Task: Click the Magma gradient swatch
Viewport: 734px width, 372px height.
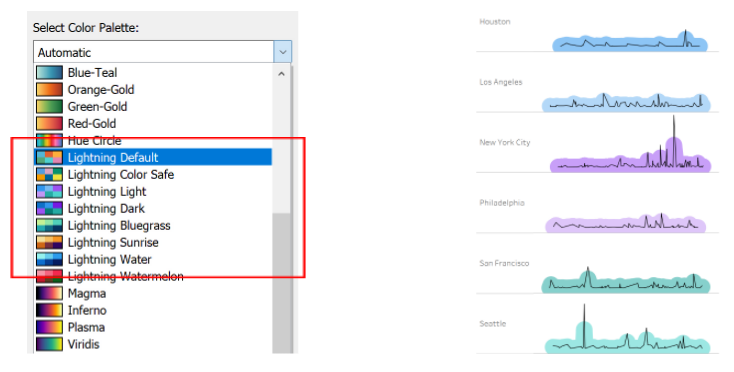Action: (x=49, y=293)
